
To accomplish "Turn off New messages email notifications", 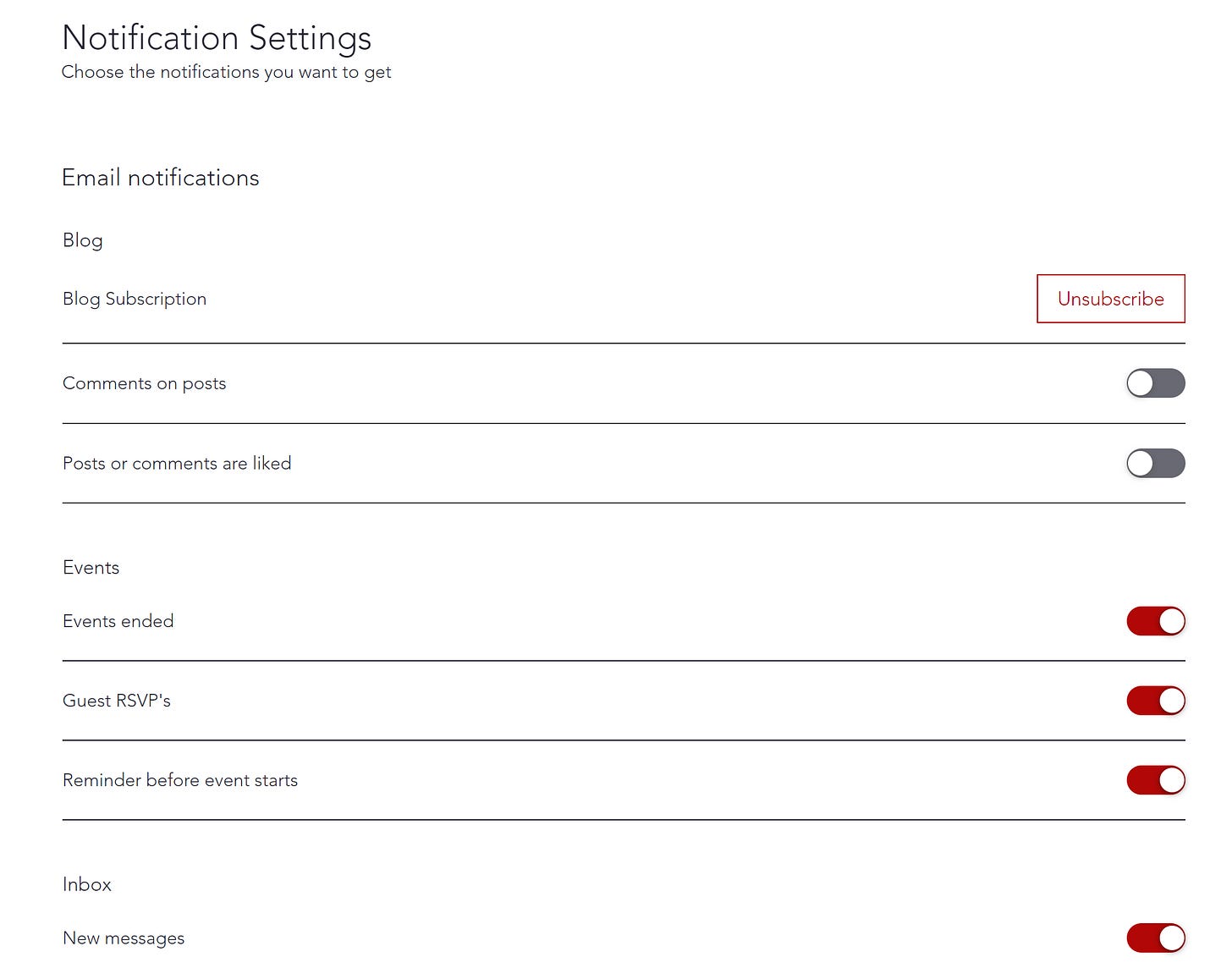I will 1155,938.
